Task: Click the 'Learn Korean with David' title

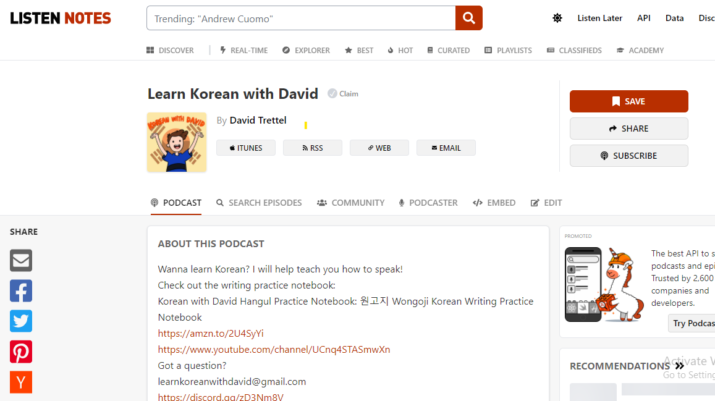Action: (233, 94)
